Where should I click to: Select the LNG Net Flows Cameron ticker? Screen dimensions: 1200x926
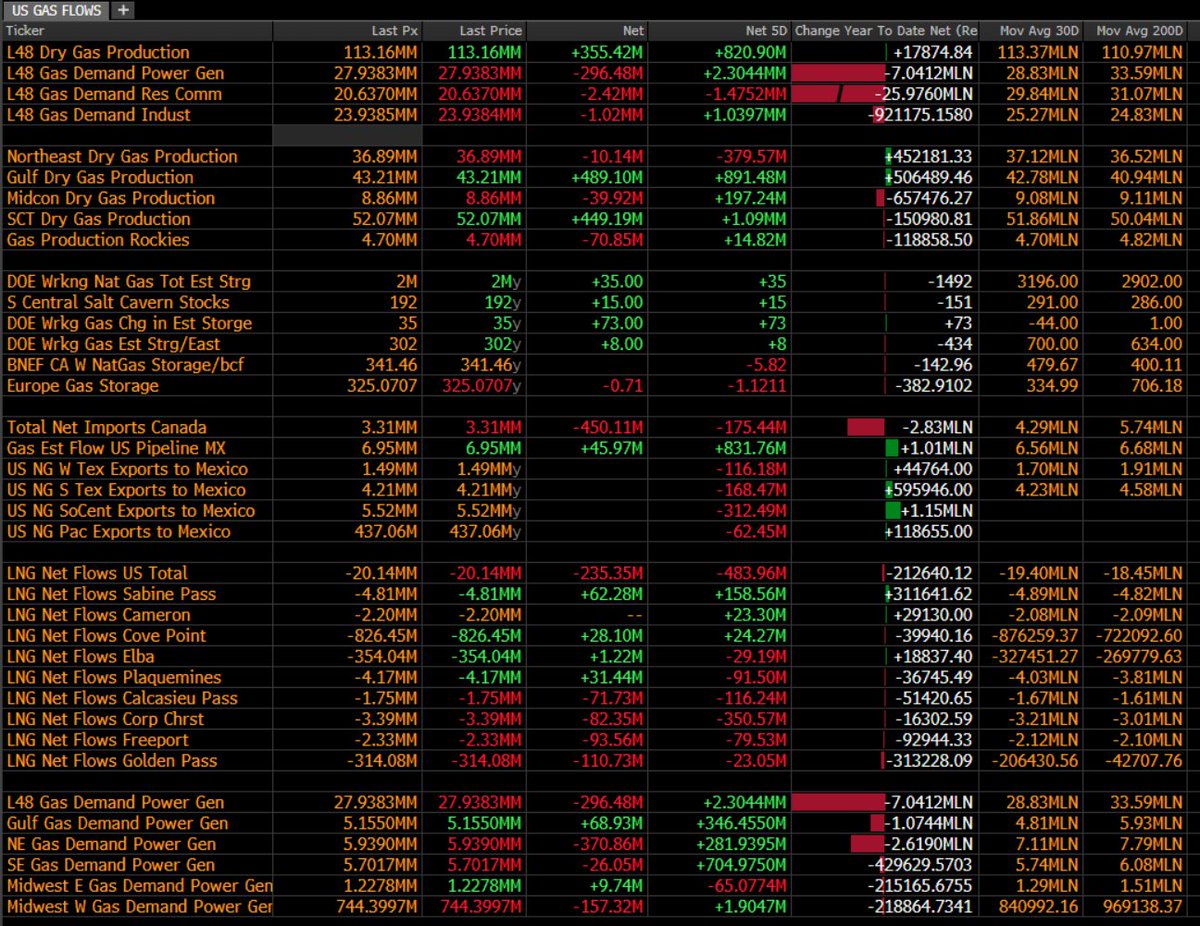98,615
